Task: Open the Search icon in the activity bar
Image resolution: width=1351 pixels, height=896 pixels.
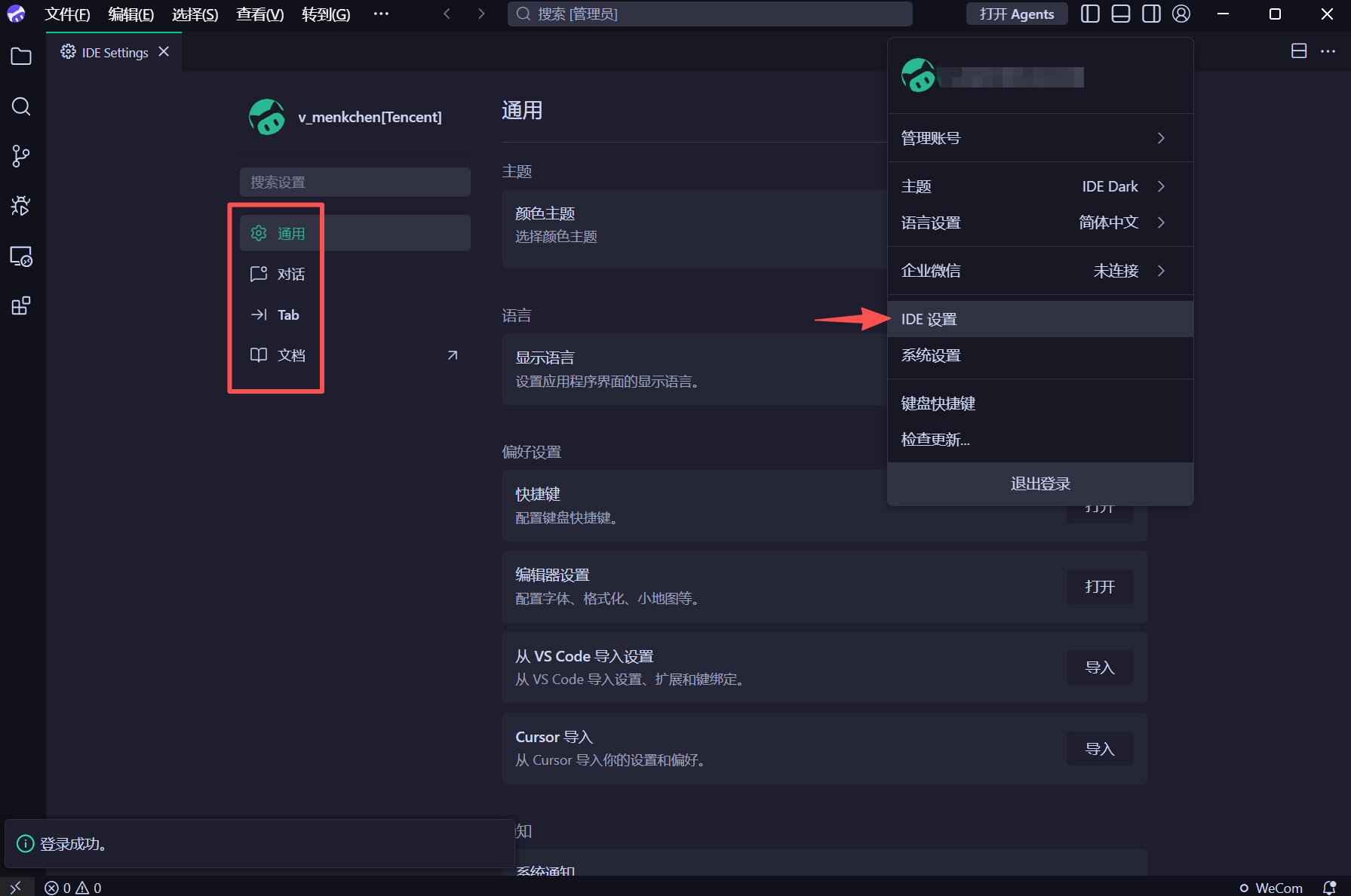Action: coord(21,106)
